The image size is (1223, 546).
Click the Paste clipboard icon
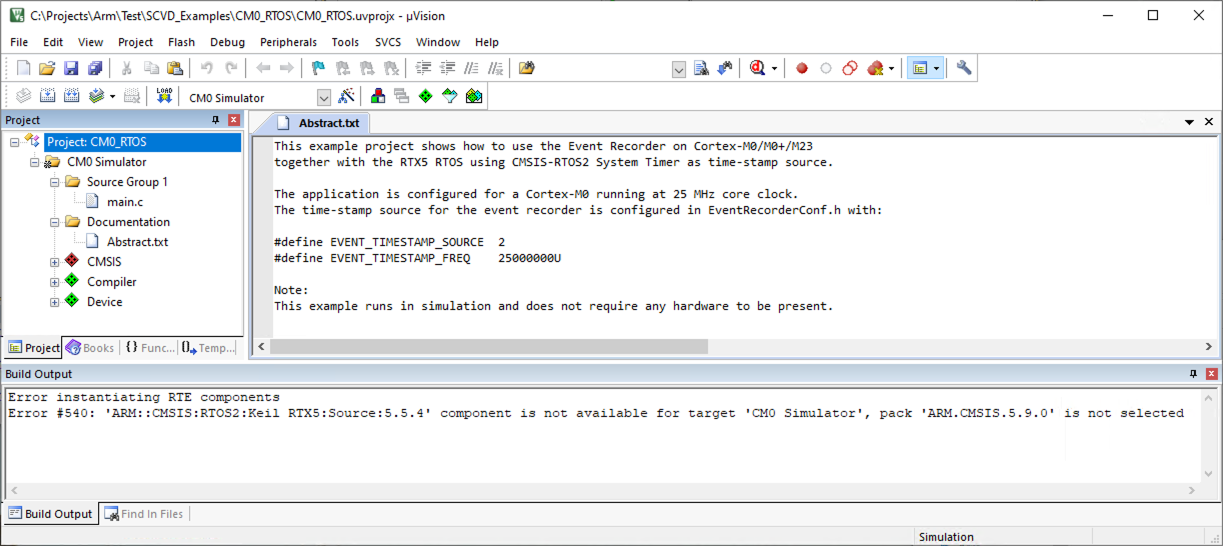point(175,68)
